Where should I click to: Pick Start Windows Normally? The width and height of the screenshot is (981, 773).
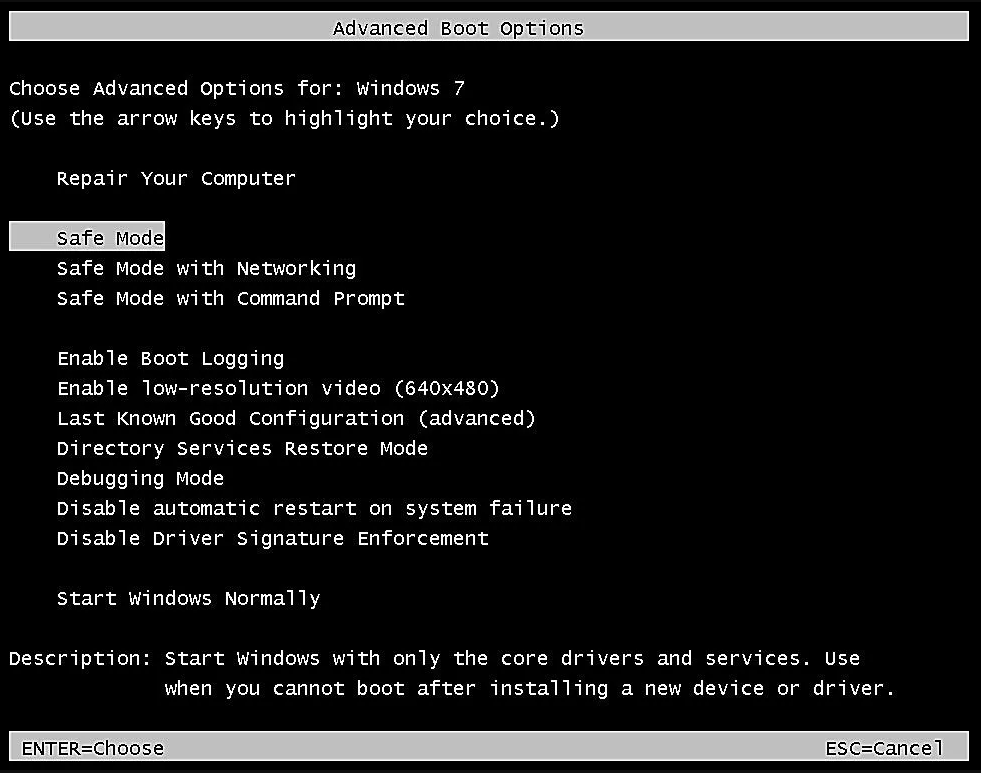(x=188, y=598)
